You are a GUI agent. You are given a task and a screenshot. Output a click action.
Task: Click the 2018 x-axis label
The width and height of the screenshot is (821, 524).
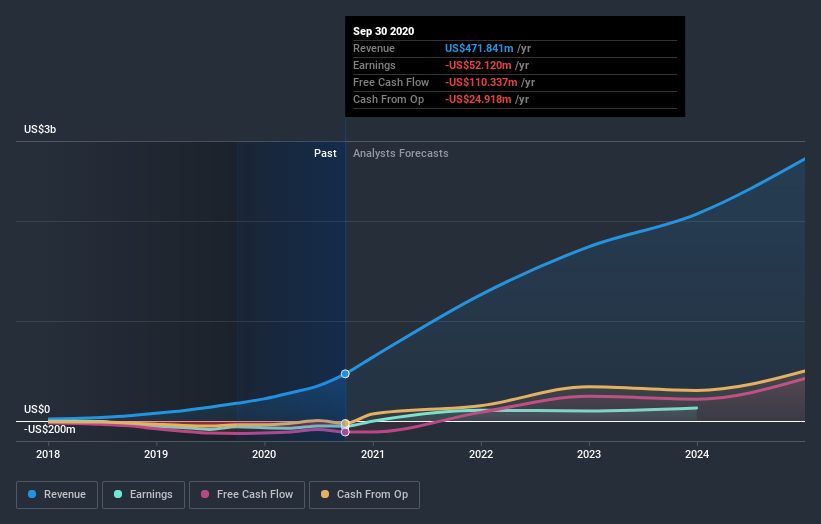point(48,454)
